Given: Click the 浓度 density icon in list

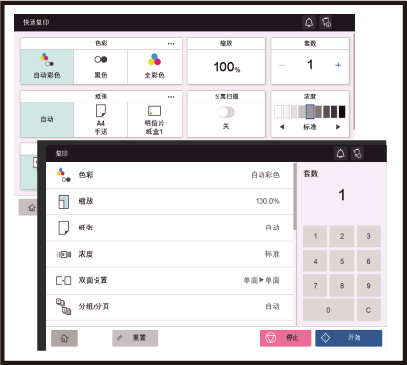Looking at the screenshot, I should (x=63, y=255).
